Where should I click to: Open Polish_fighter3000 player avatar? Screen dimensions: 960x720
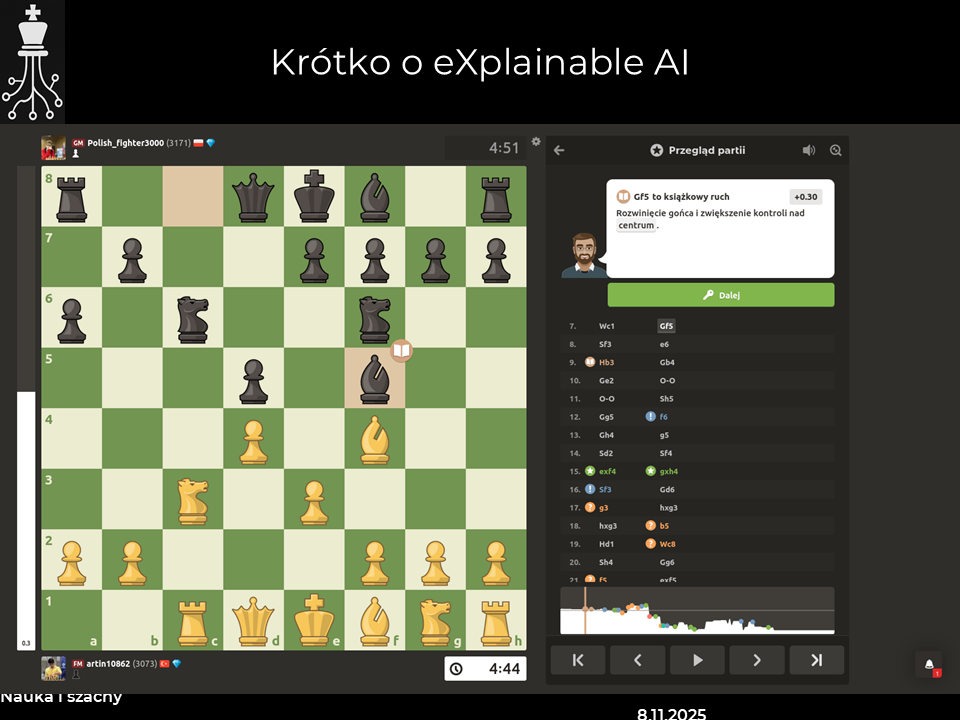53,147
